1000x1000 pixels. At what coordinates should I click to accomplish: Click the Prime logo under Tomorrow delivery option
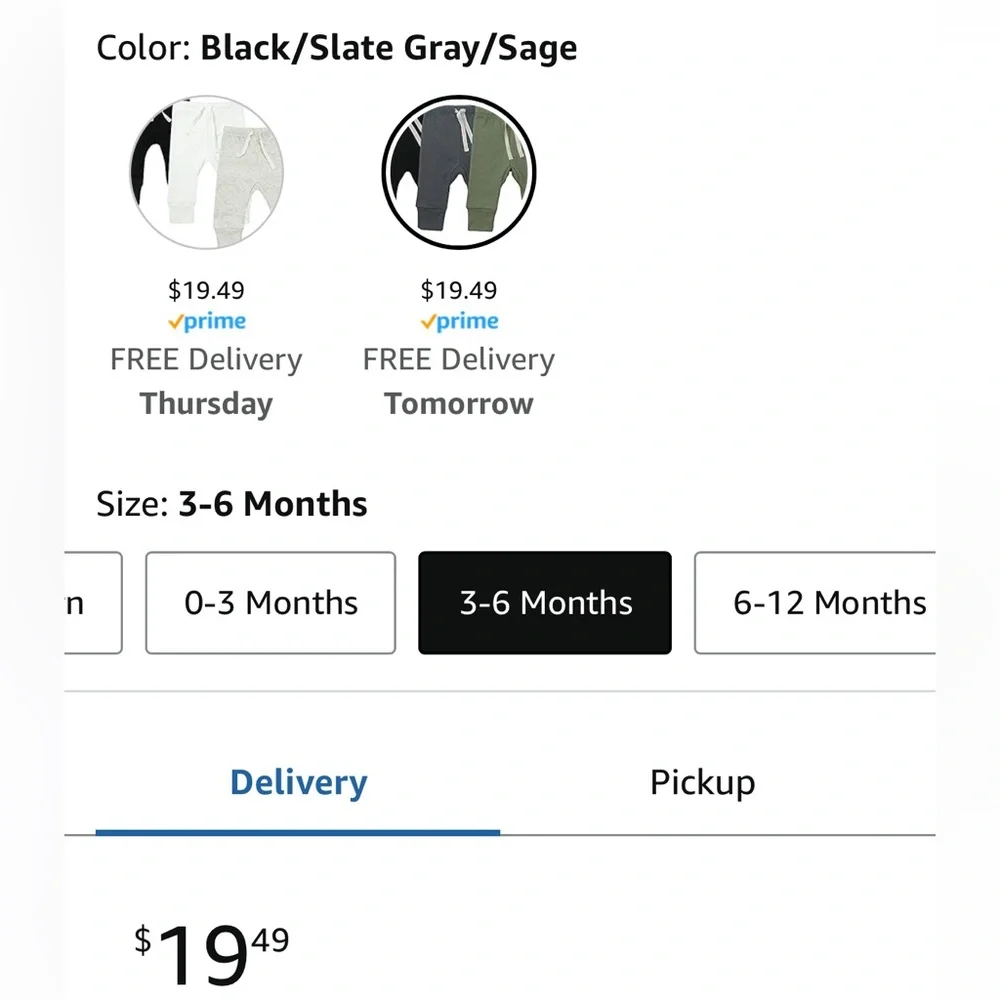pyautogui.click(x=459, y=322)
